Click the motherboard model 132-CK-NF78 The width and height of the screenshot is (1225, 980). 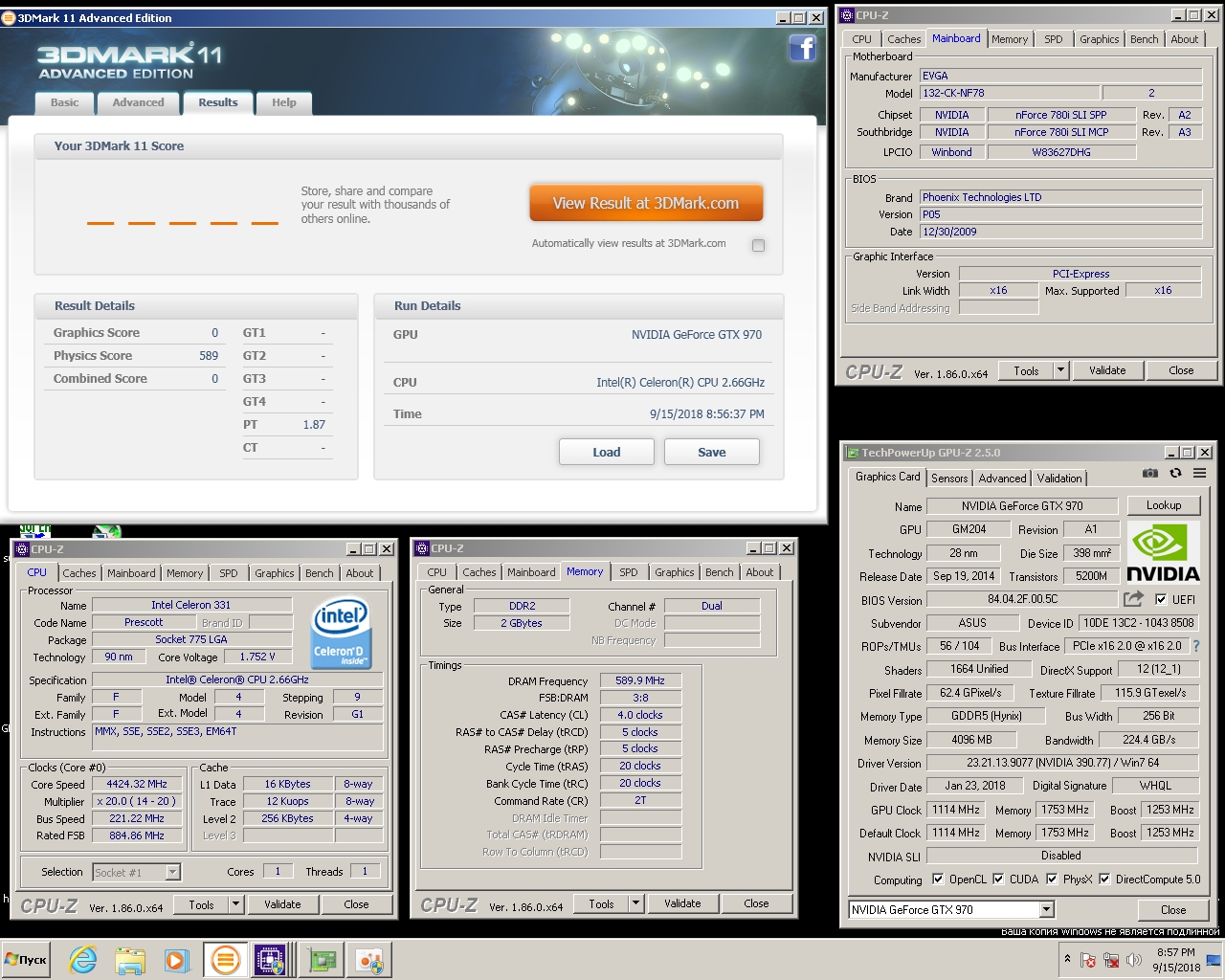(x=1008, y=93)
